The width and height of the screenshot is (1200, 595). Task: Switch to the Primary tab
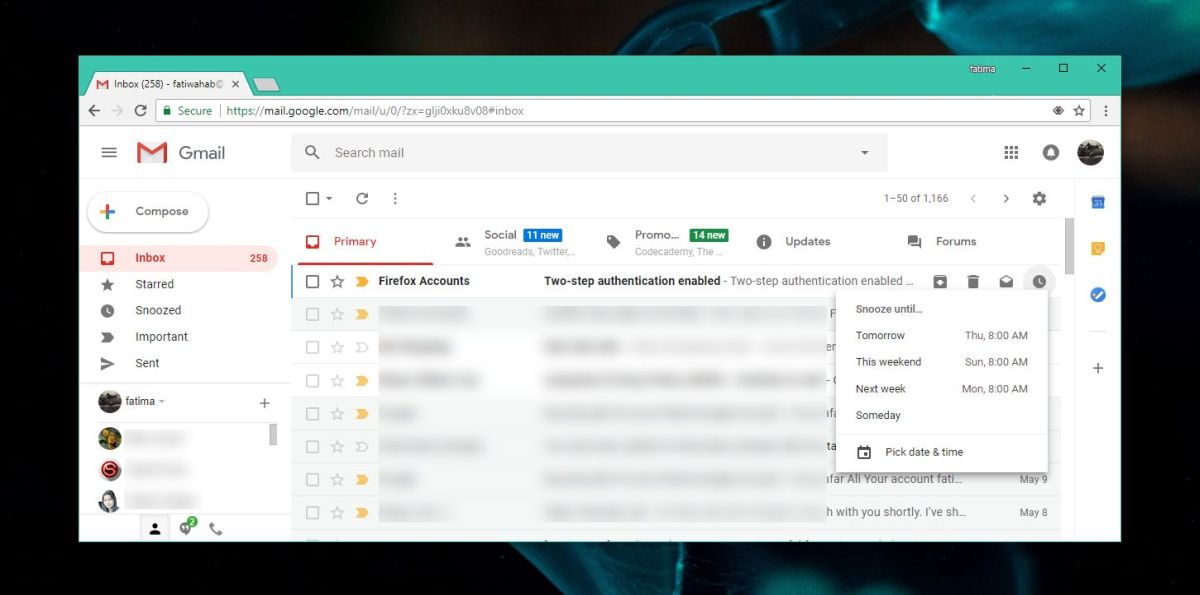[x=367, y=242]
